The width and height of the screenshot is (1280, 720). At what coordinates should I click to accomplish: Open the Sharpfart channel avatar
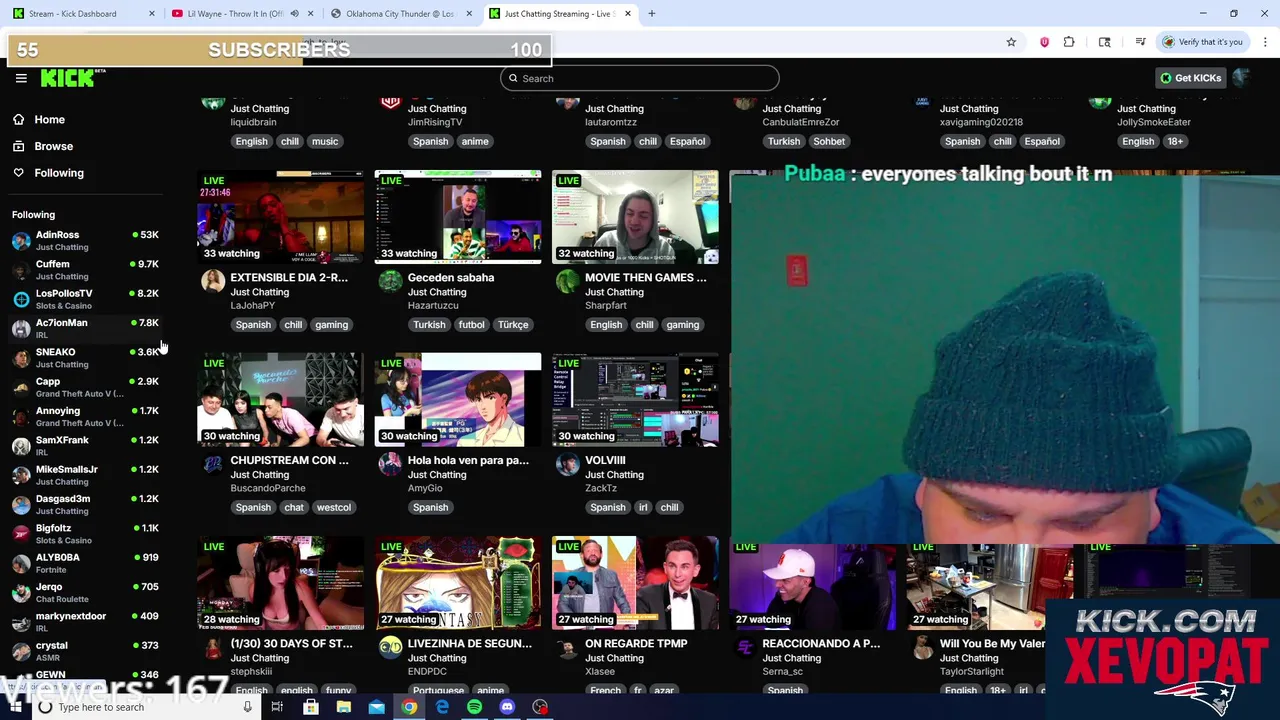567,282
